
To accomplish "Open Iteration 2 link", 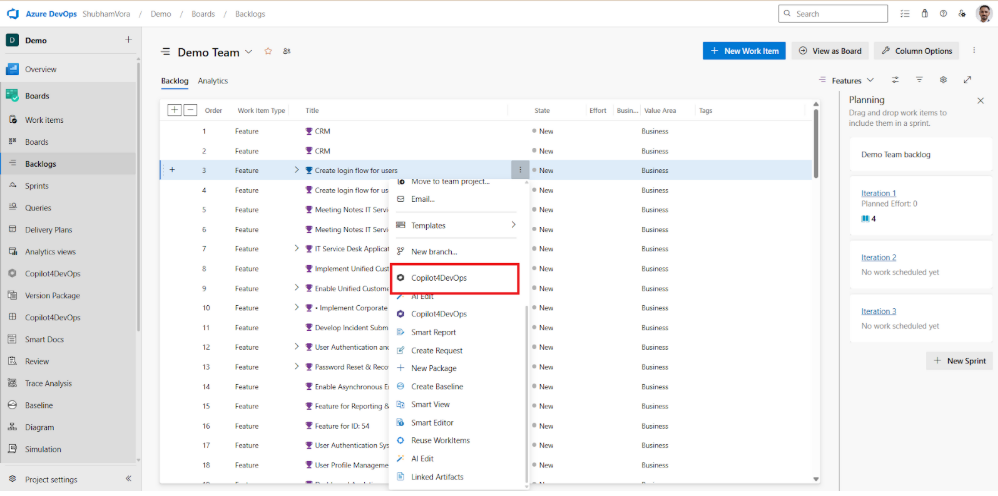I will (878, 257).
